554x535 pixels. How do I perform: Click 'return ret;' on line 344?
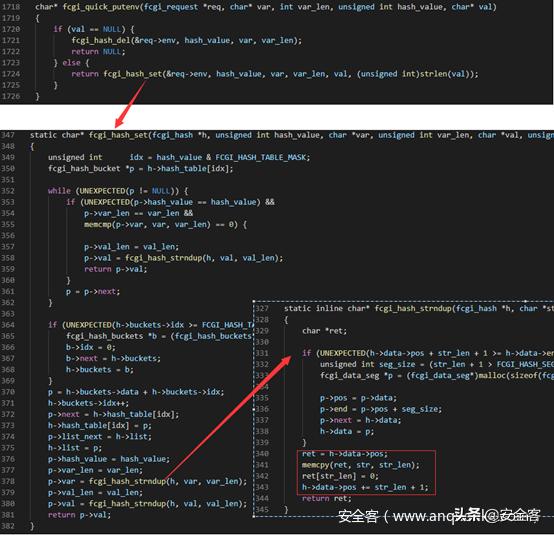point(327,499)
